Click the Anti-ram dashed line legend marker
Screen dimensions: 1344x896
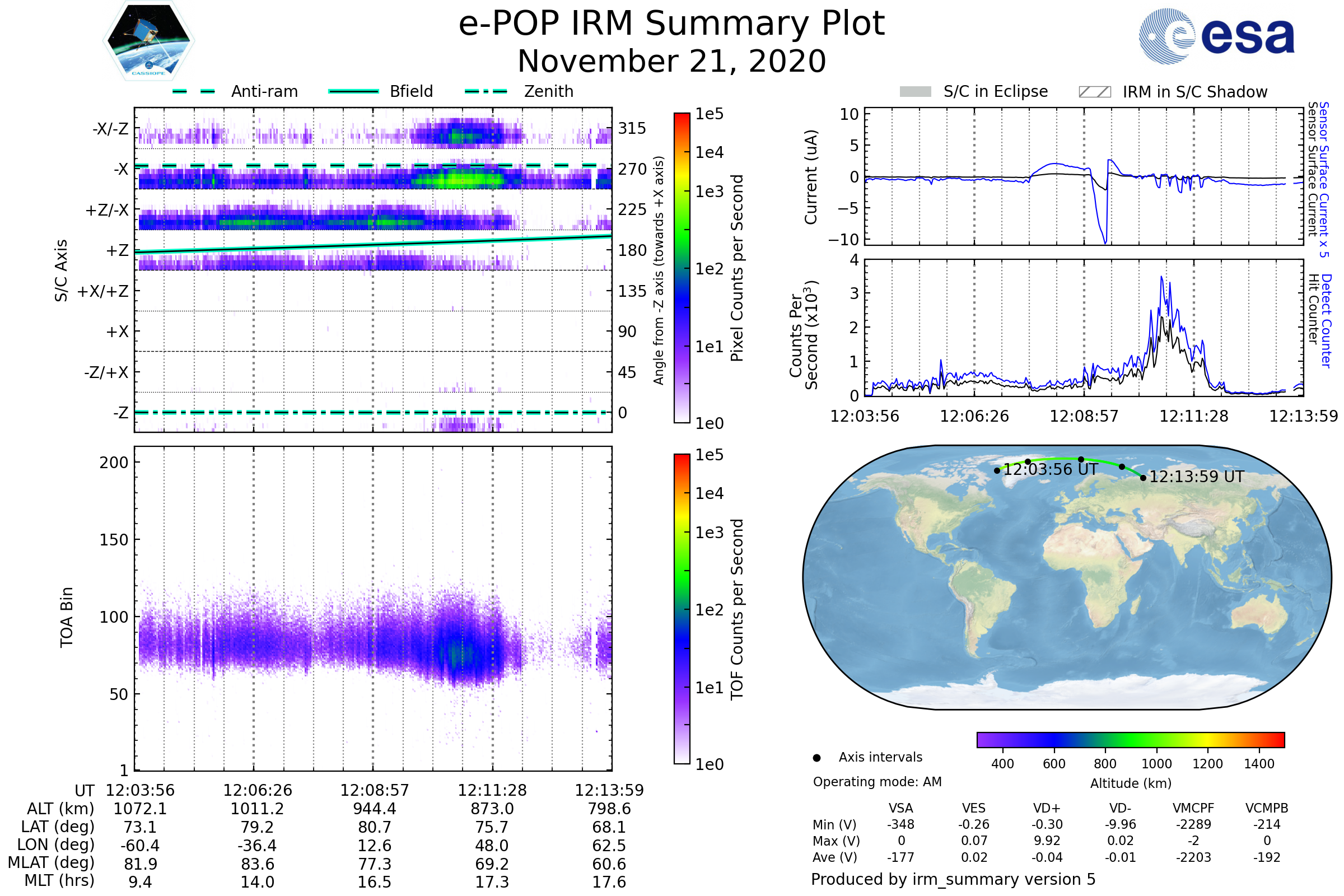click(x=194, y=91)
